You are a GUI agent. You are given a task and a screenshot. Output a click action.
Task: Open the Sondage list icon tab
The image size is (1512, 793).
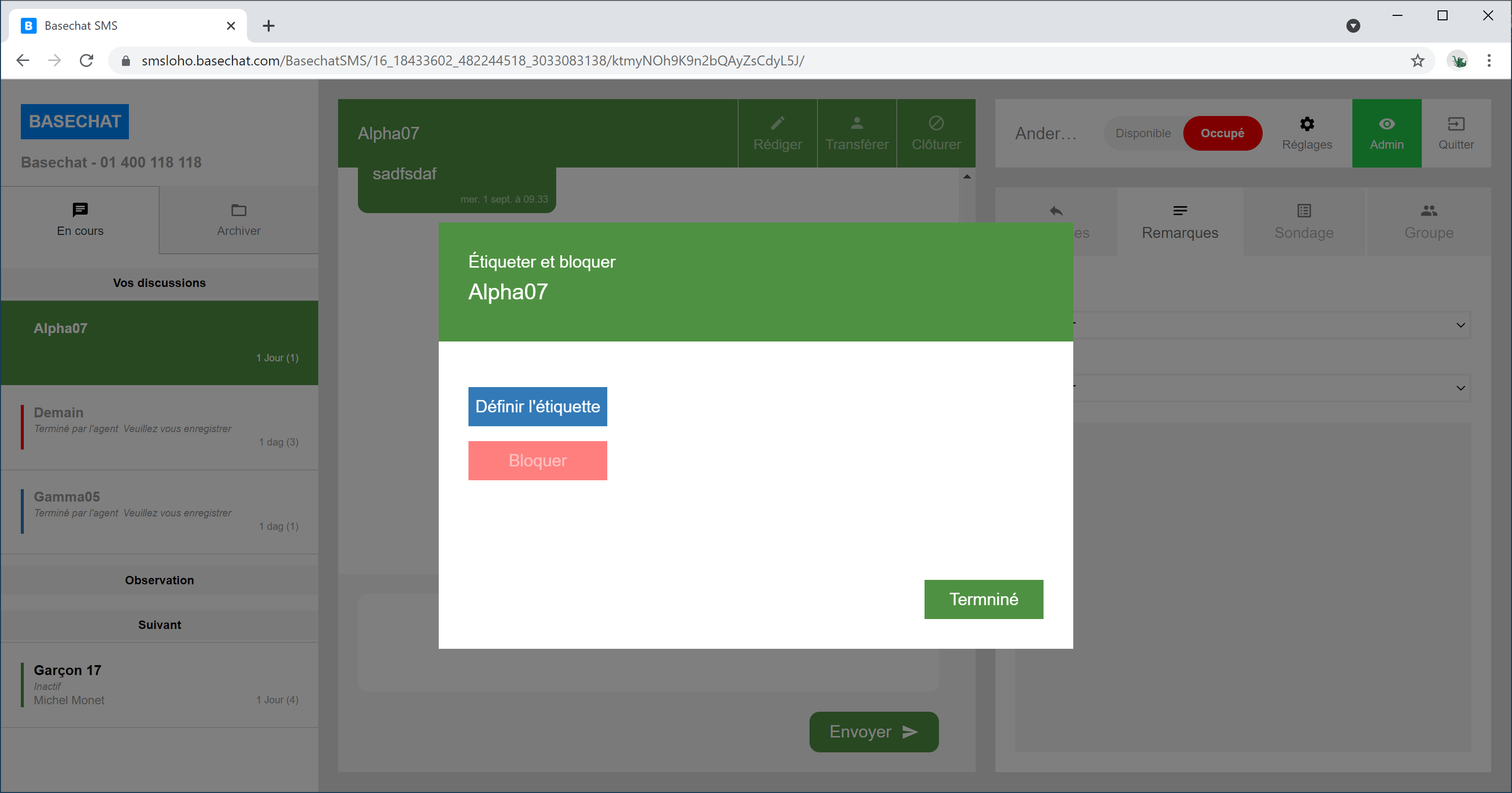[1304, 211]
